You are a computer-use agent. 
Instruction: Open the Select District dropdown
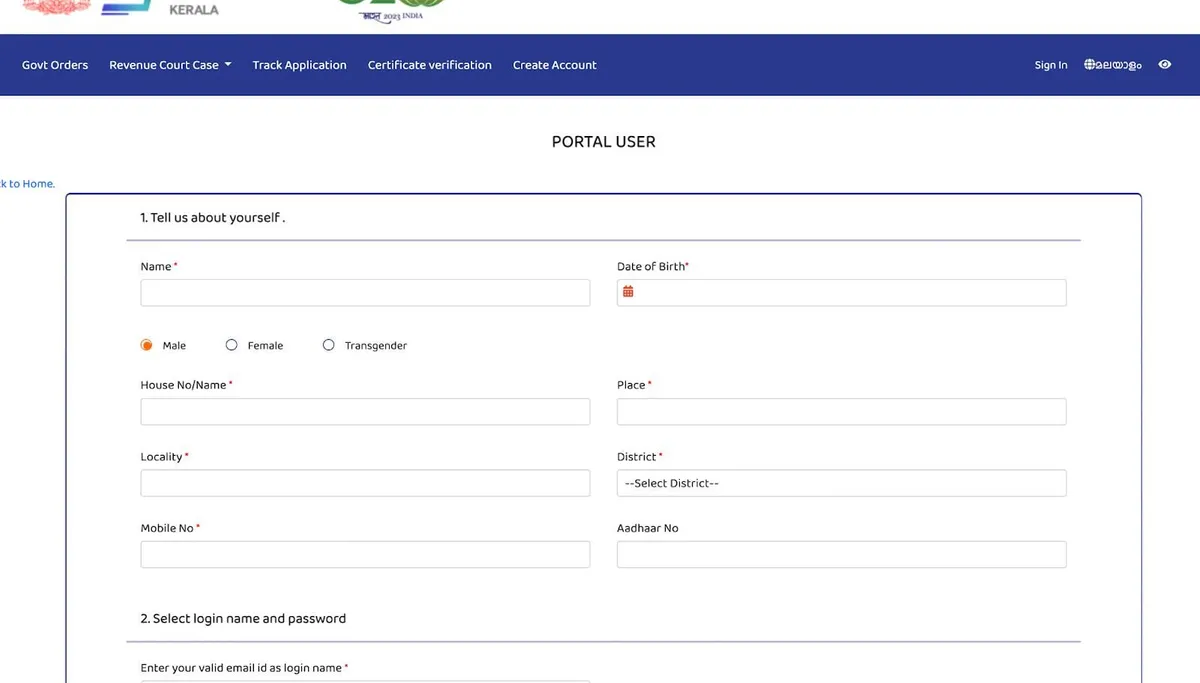coord(841,482)
